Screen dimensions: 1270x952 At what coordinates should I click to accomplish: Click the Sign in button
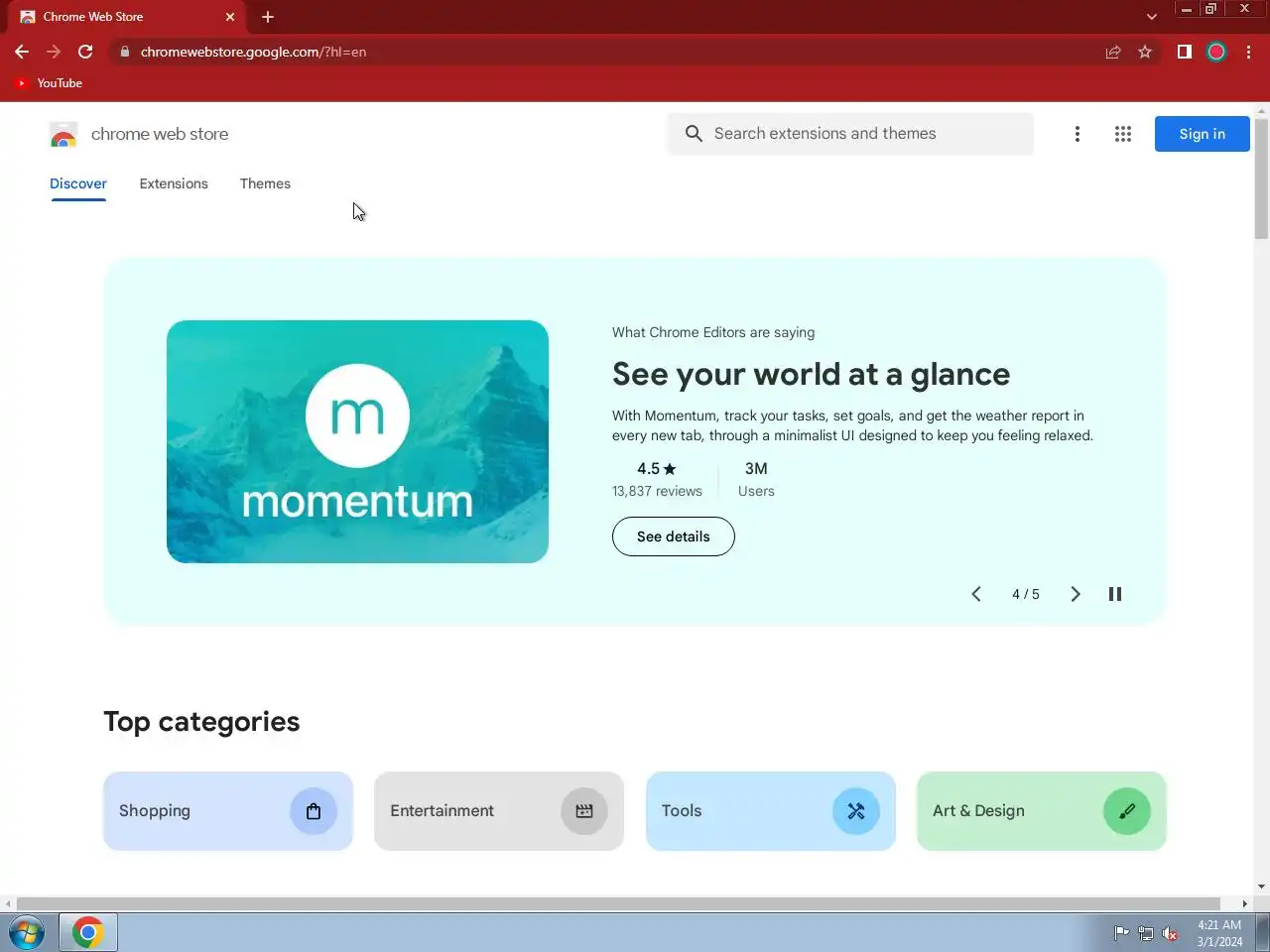pyautogui.click(x=1203, y=134)
